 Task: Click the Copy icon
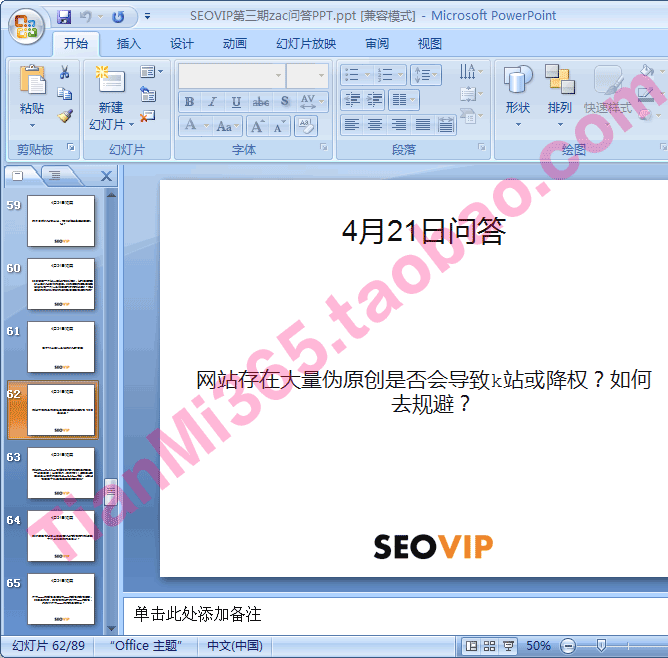pos(64,93)
